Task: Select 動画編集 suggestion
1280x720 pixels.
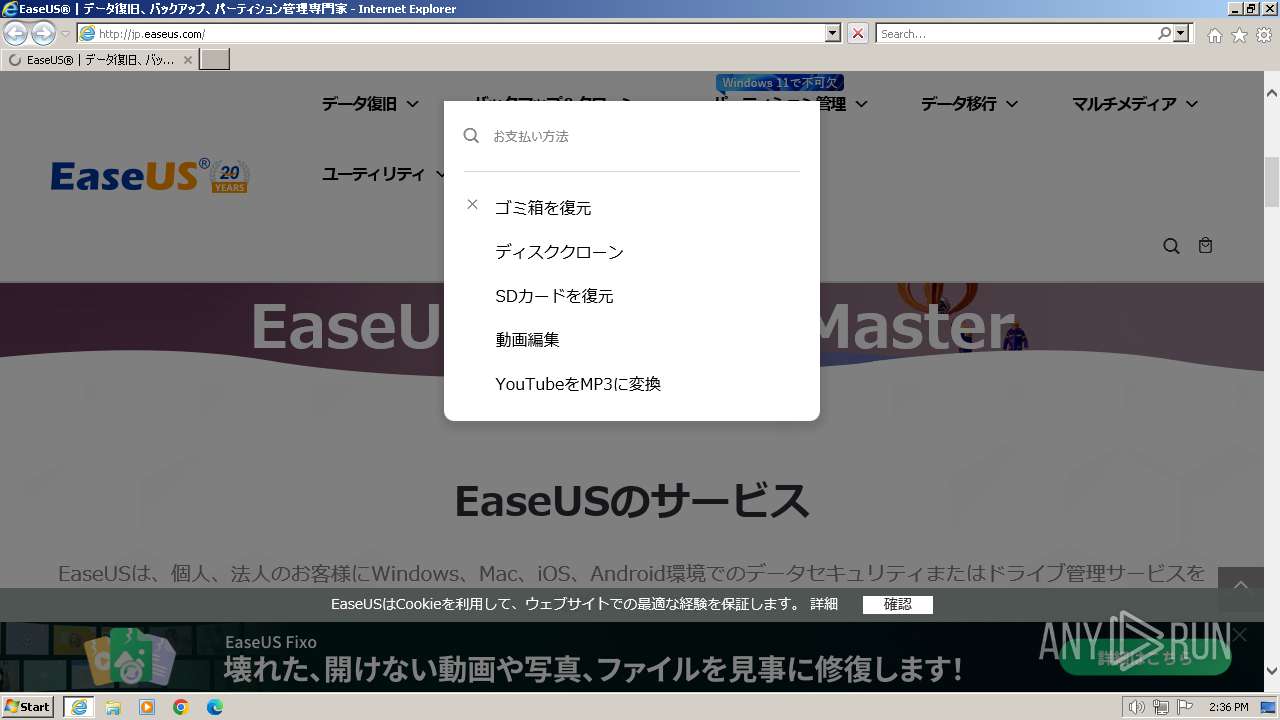Action: coord(527,340)
